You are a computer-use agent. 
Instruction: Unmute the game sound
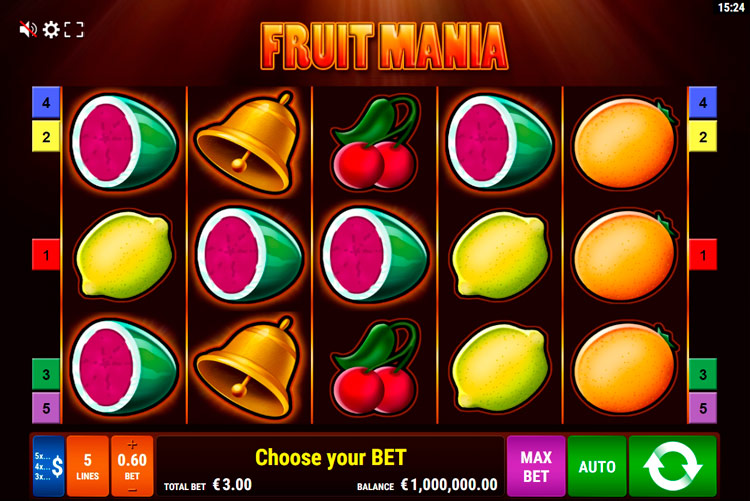pos(28,30)
